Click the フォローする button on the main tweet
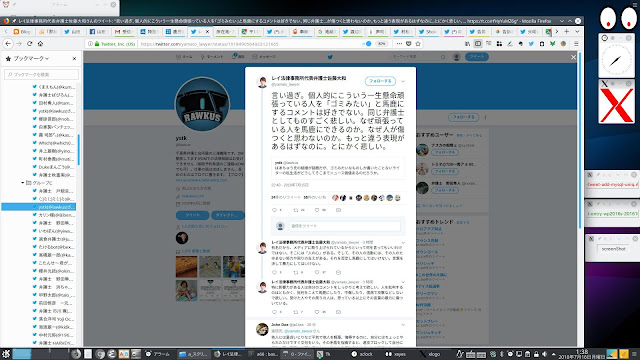This screenshot has height=360, width=640. click(380, 81)
